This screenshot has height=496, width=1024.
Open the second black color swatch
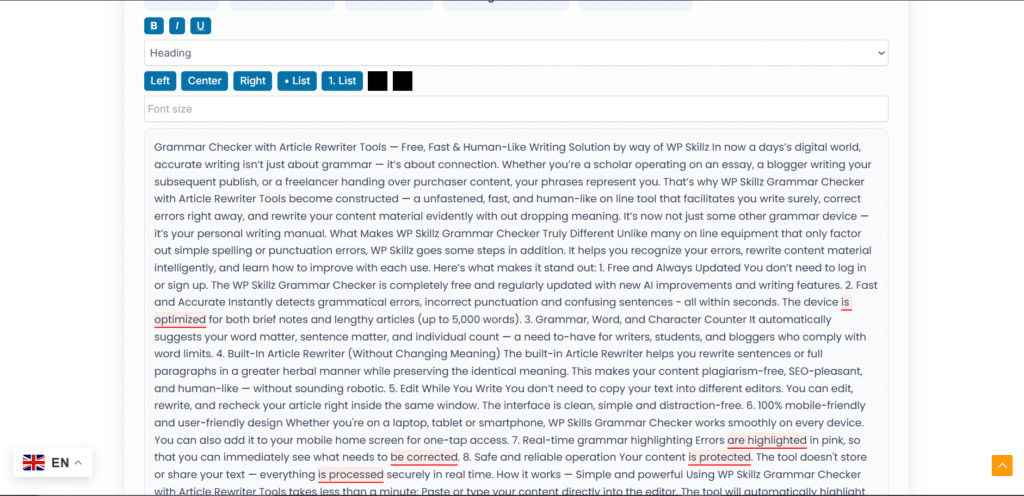[x=402, y=81]
